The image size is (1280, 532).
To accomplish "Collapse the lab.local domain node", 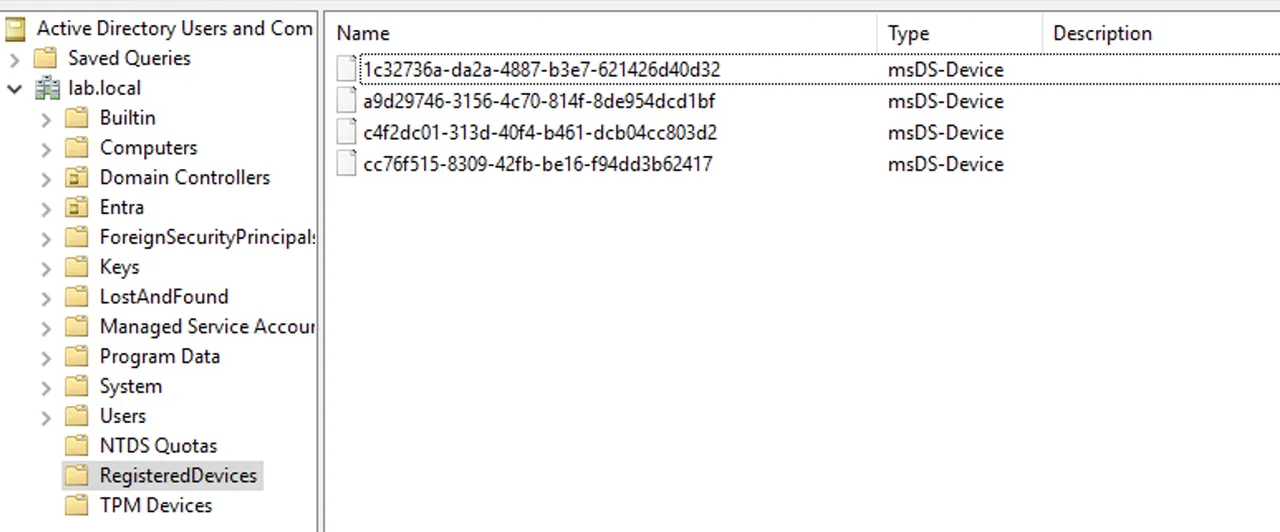I will click(x=14, y=88).
